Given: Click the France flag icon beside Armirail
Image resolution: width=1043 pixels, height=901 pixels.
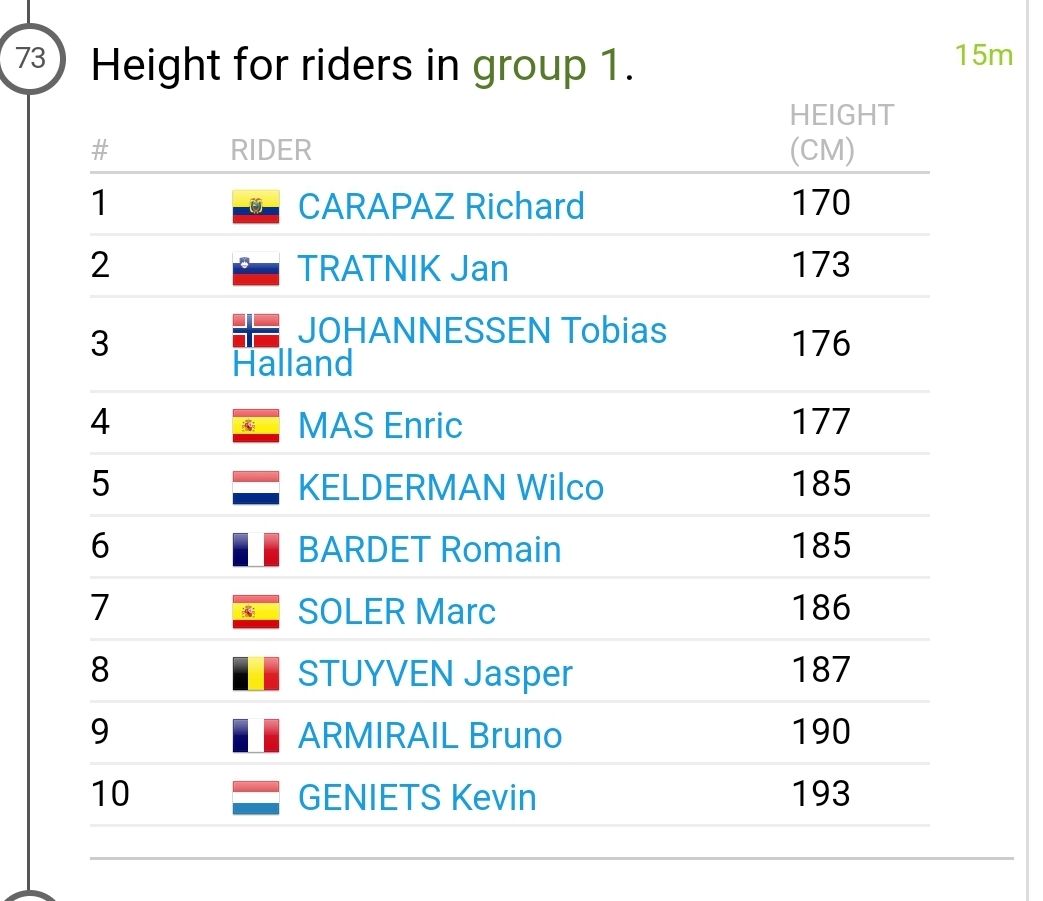Looking at the screenshot, I should (255, 736).
